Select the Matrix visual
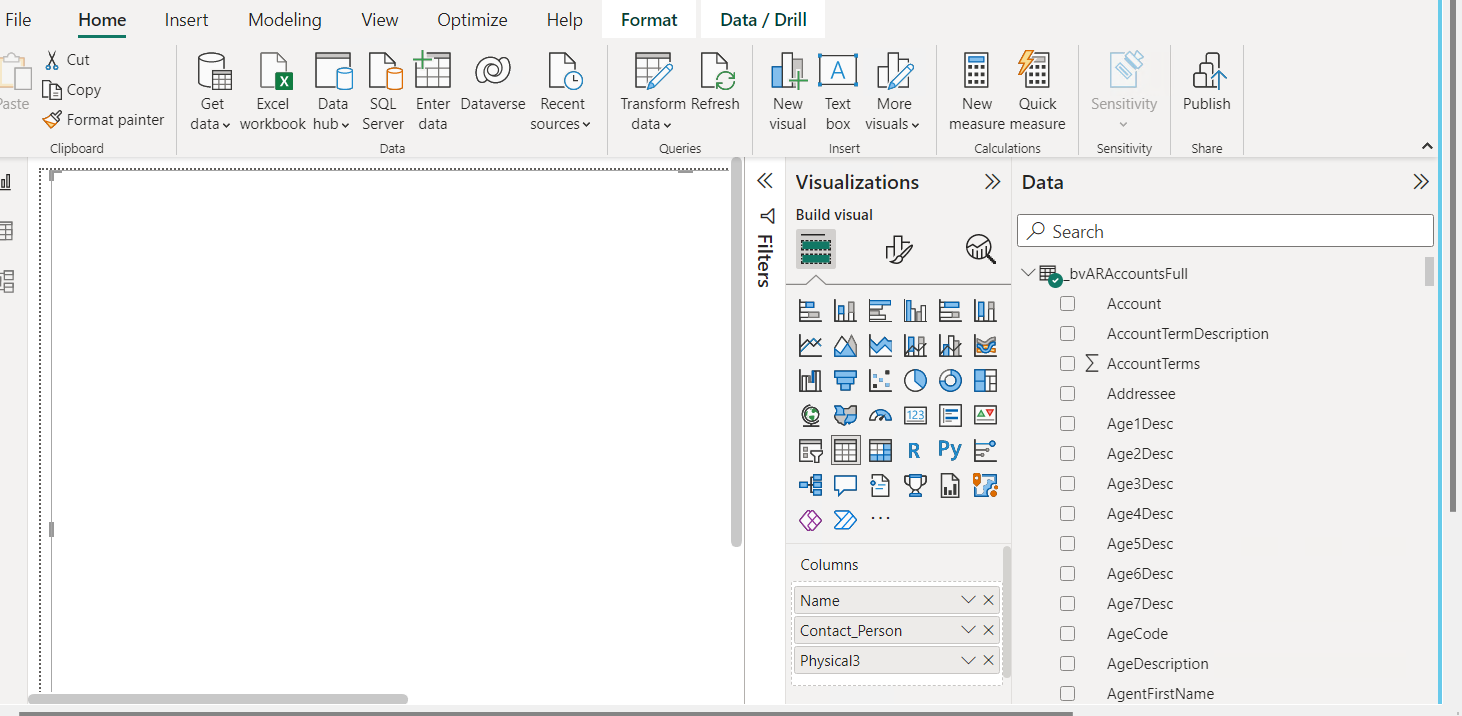The height and width of the screenshot is (716, 1462). pyautogui.click(x=880, y=451)
